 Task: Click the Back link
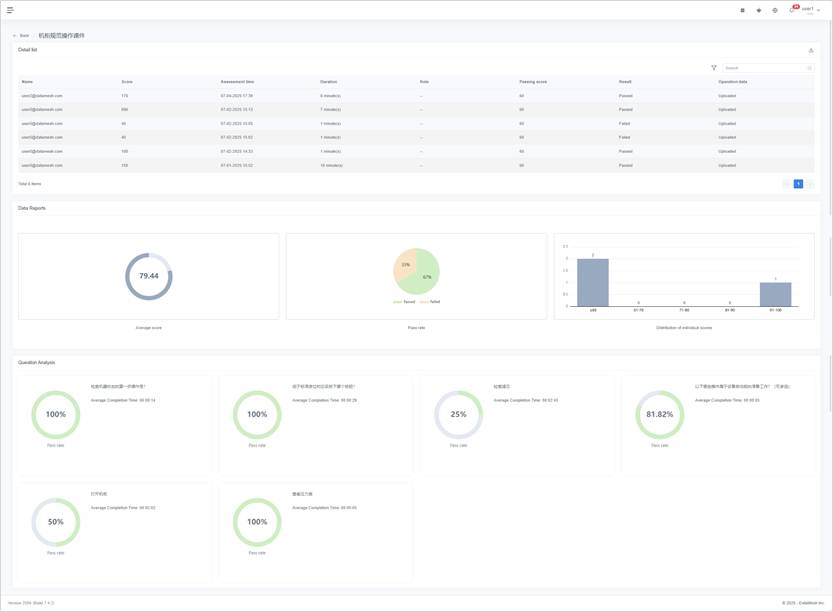tap(24, 36)
